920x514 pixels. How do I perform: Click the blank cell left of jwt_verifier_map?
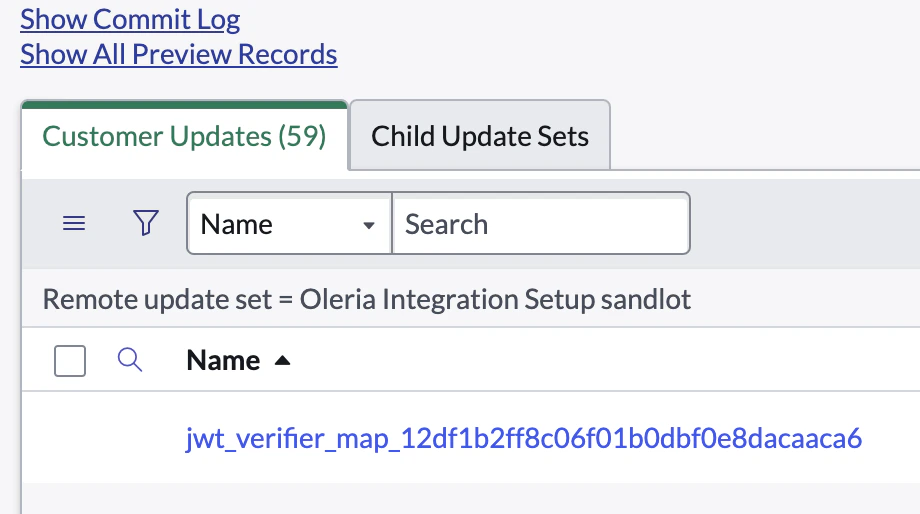click(x=100, y=438)
